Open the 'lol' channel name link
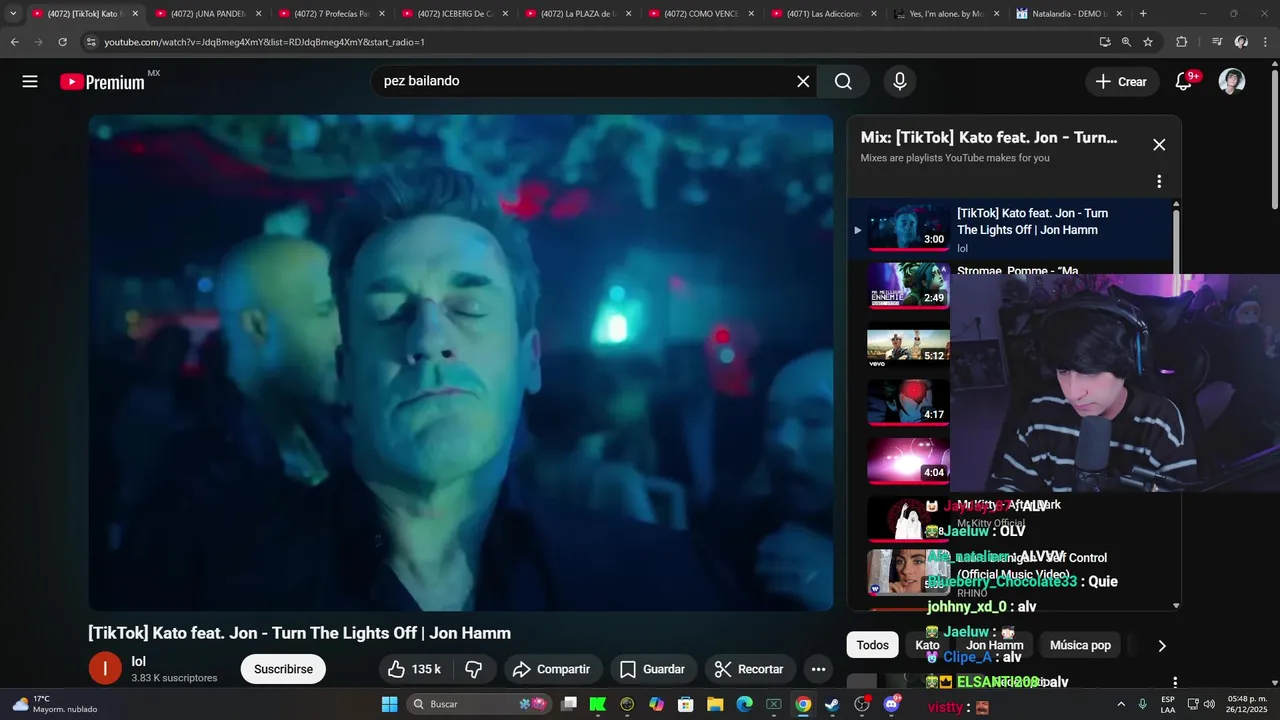1280x720 pixels. click(139, 661)
